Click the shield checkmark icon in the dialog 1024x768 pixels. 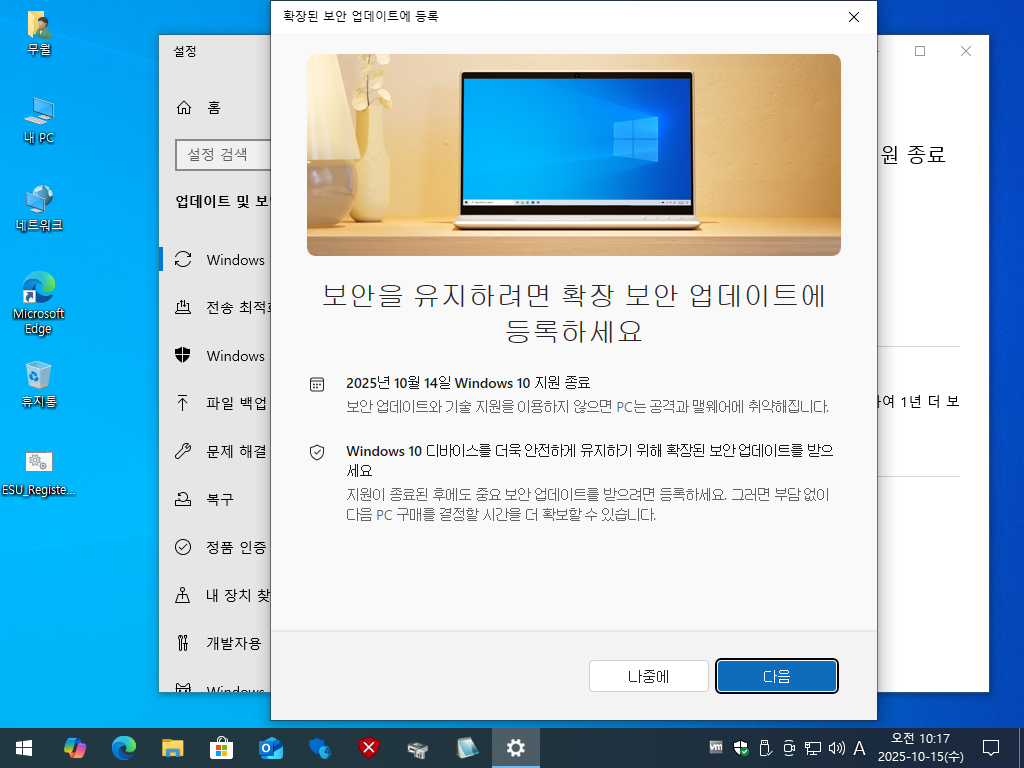click(x=317, y=452)
